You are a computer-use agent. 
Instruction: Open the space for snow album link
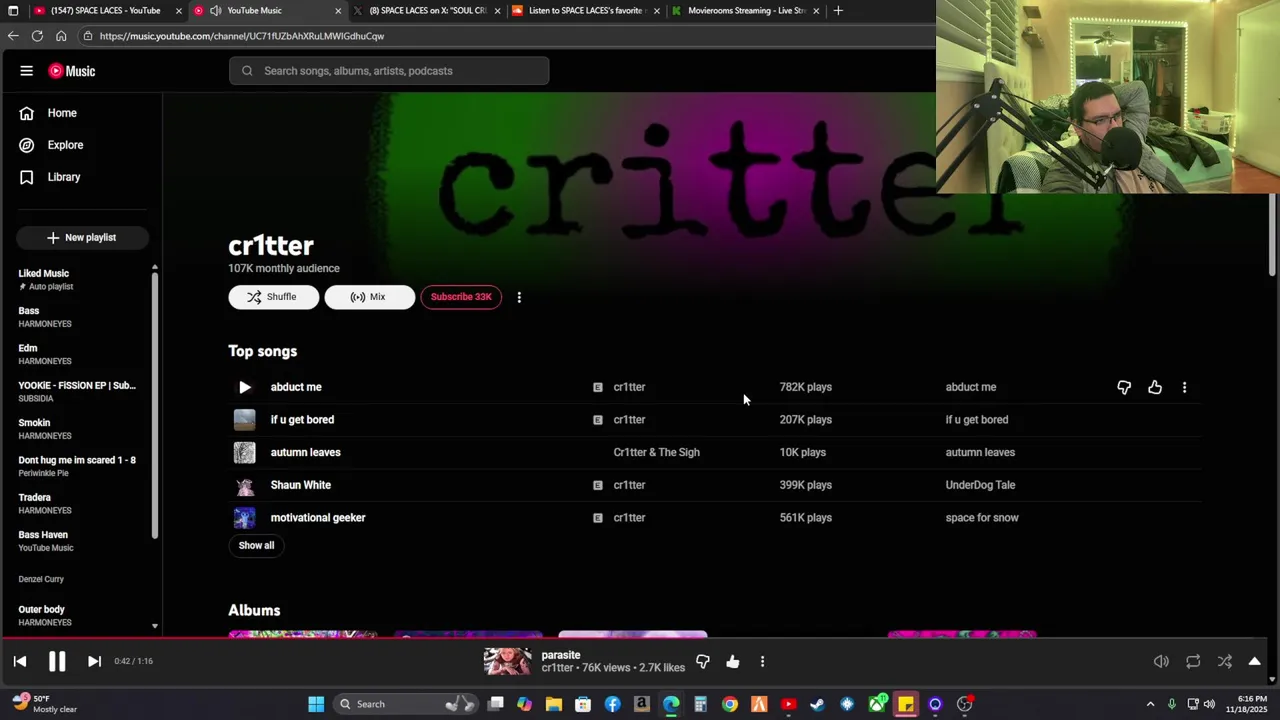(982, 518)
